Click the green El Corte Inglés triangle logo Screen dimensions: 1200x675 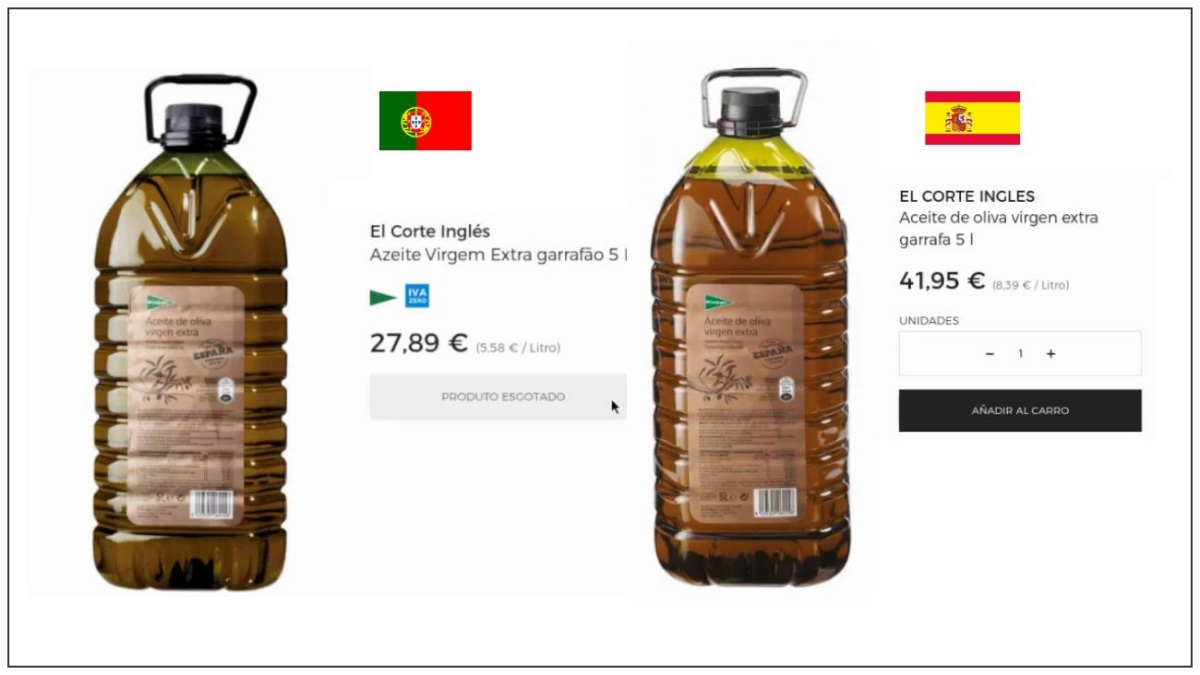click(383, 297)
